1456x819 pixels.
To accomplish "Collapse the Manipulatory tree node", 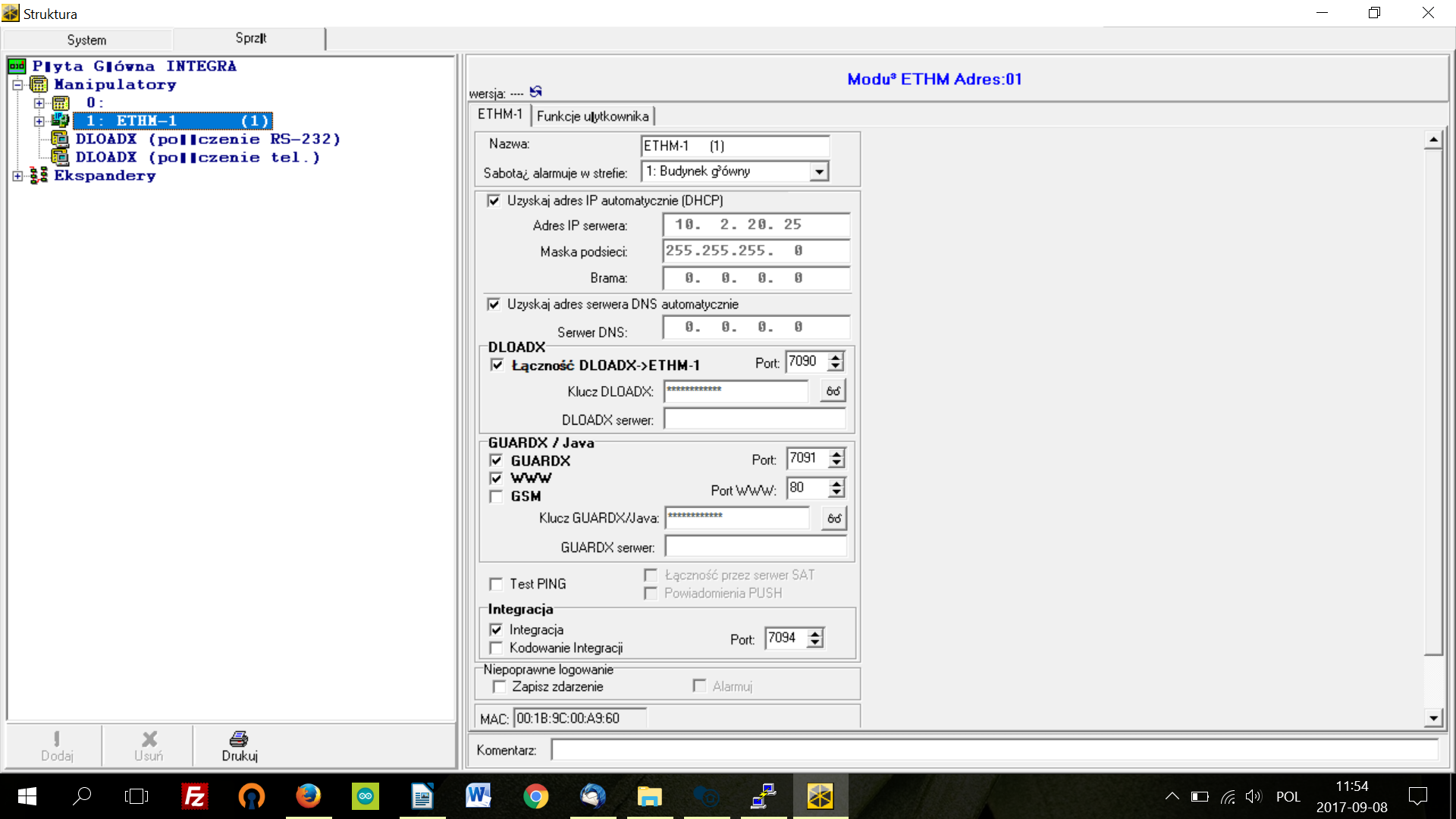I will pos(17,84).
